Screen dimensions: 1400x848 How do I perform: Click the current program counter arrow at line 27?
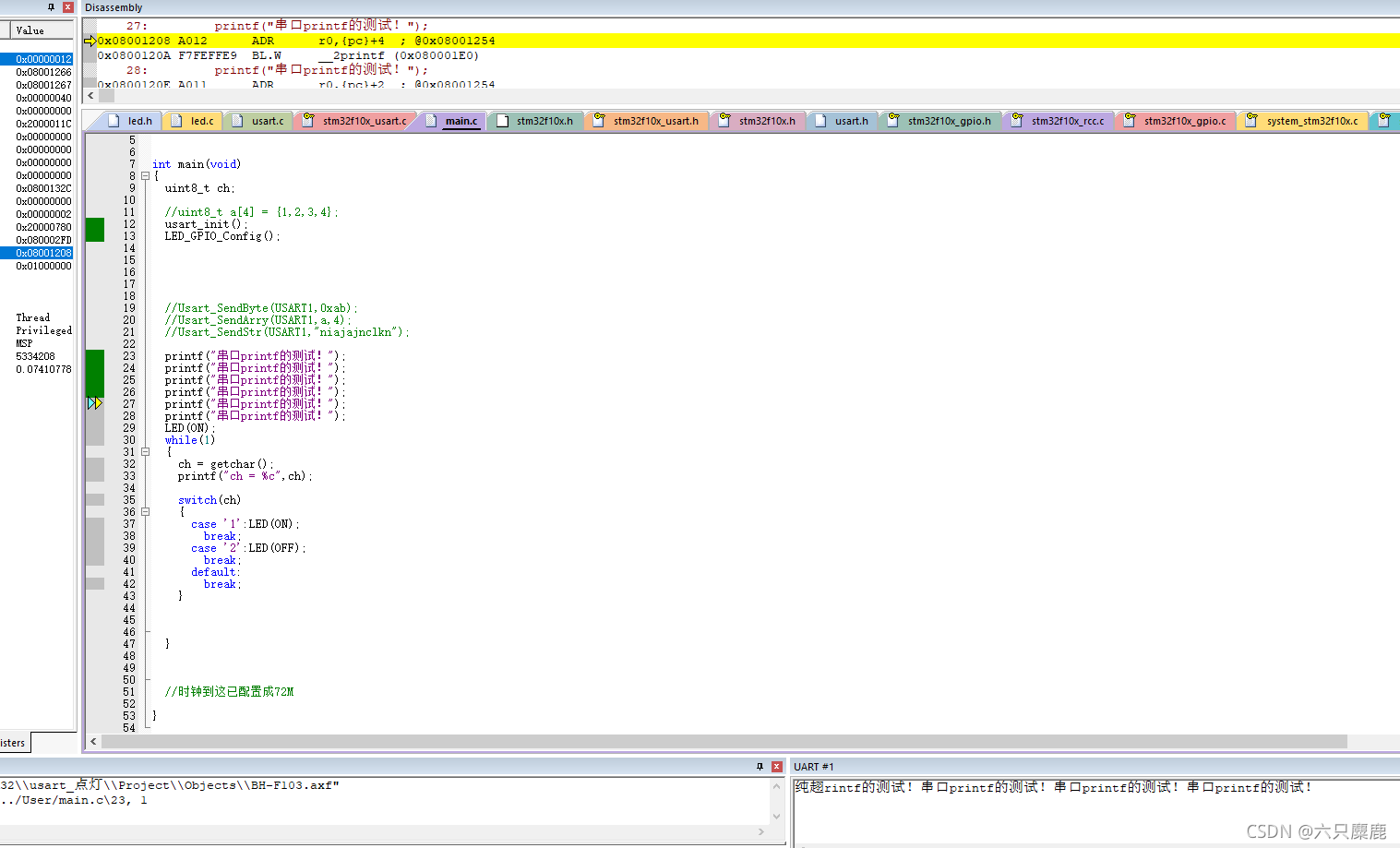pos(95,403)
